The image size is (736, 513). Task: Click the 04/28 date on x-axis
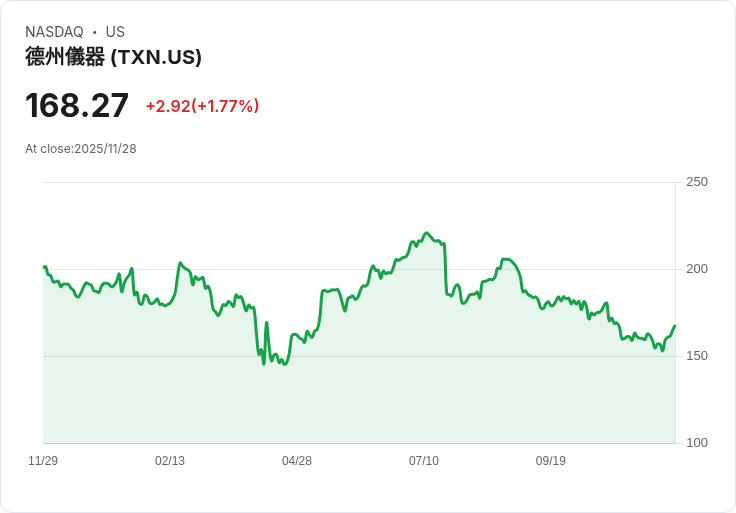tap(297, 461)
